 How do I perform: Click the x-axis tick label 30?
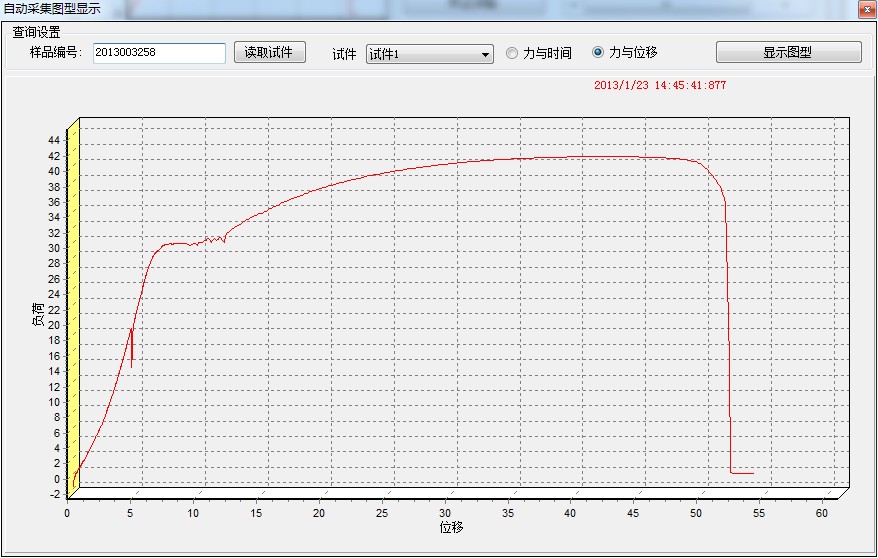pos(445,513)
